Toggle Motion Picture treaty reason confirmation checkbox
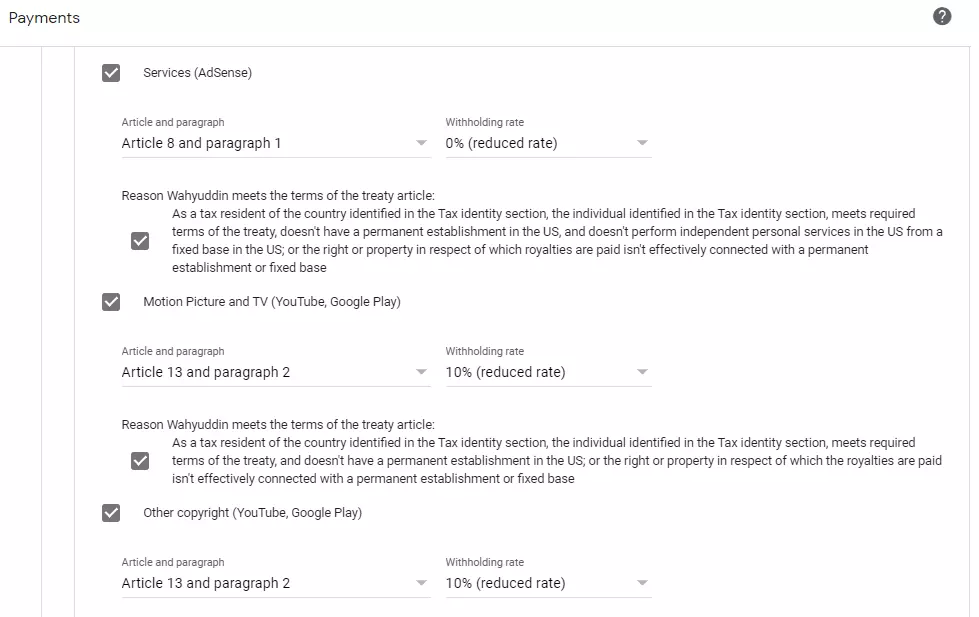The image size is (979, 617). tap(140, 462)
